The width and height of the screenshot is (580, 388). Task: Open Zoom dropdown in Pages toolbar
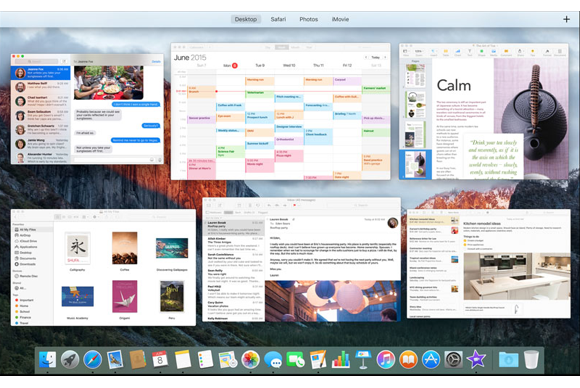pos(418,53)
